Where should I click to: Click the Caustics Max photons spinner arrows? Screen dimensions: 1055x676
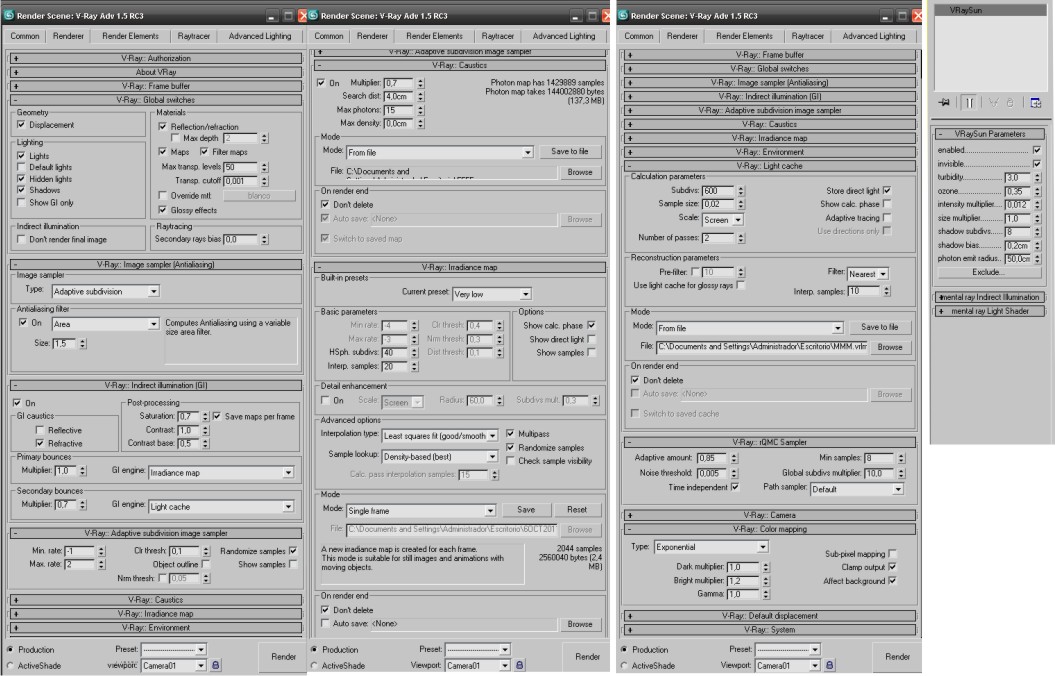pos(421,110)
